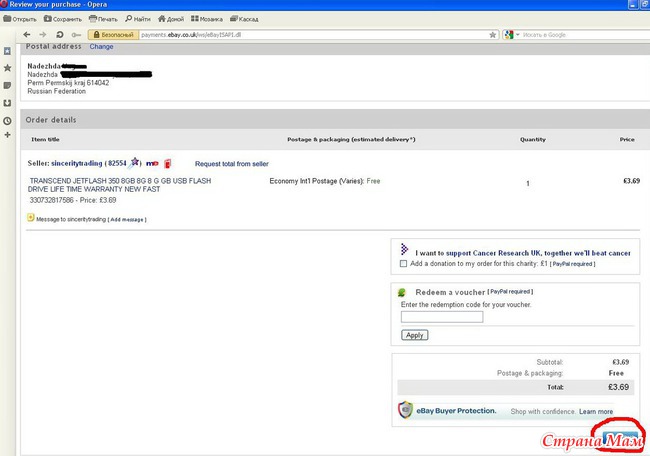Select item title TRANSCEND JETFLASH 350 text
Viewport: 650px width, 456px height.
(120, 185)
